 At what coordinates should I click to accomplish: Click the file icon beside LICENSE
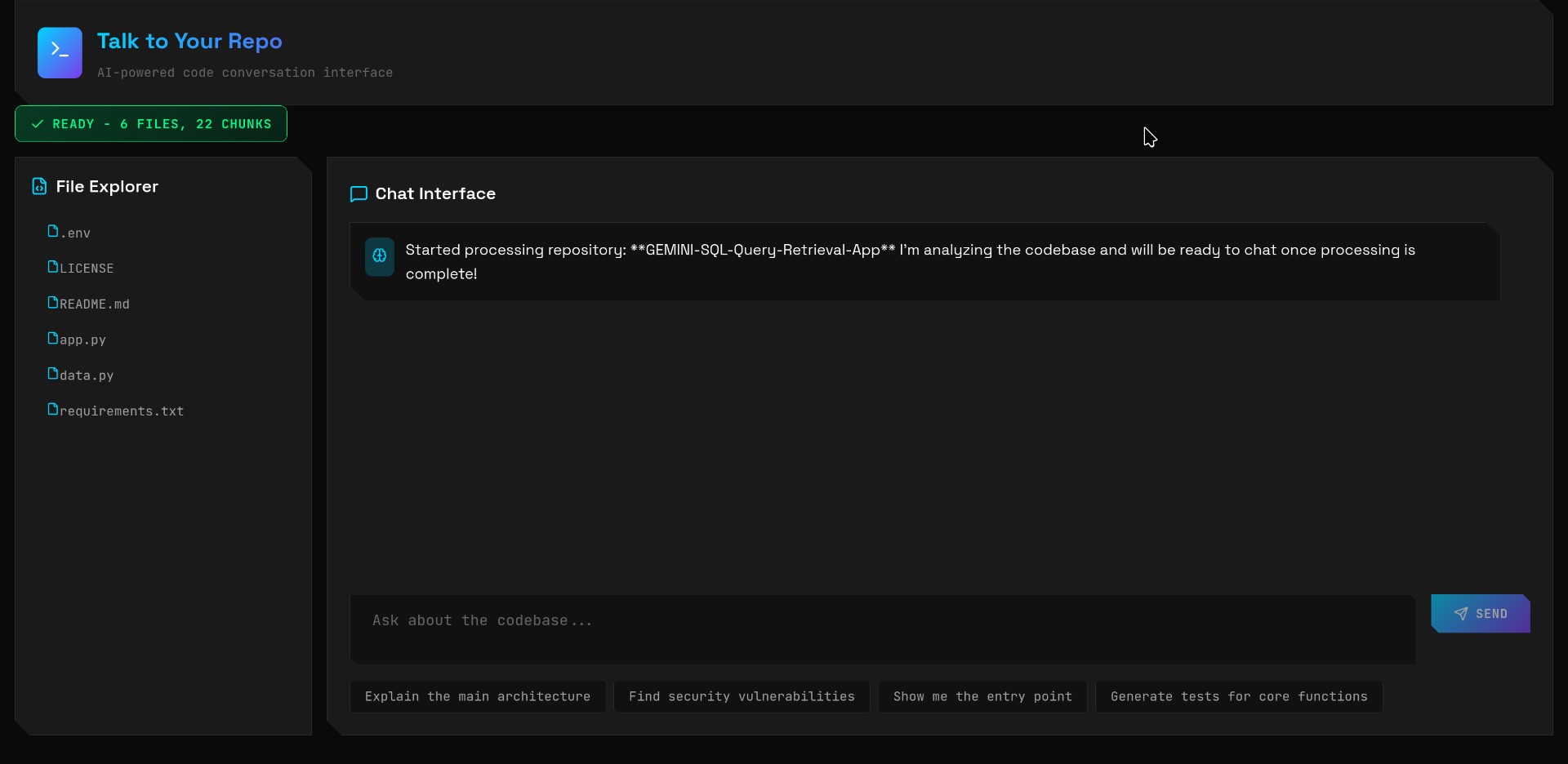[x=52, y=267]
